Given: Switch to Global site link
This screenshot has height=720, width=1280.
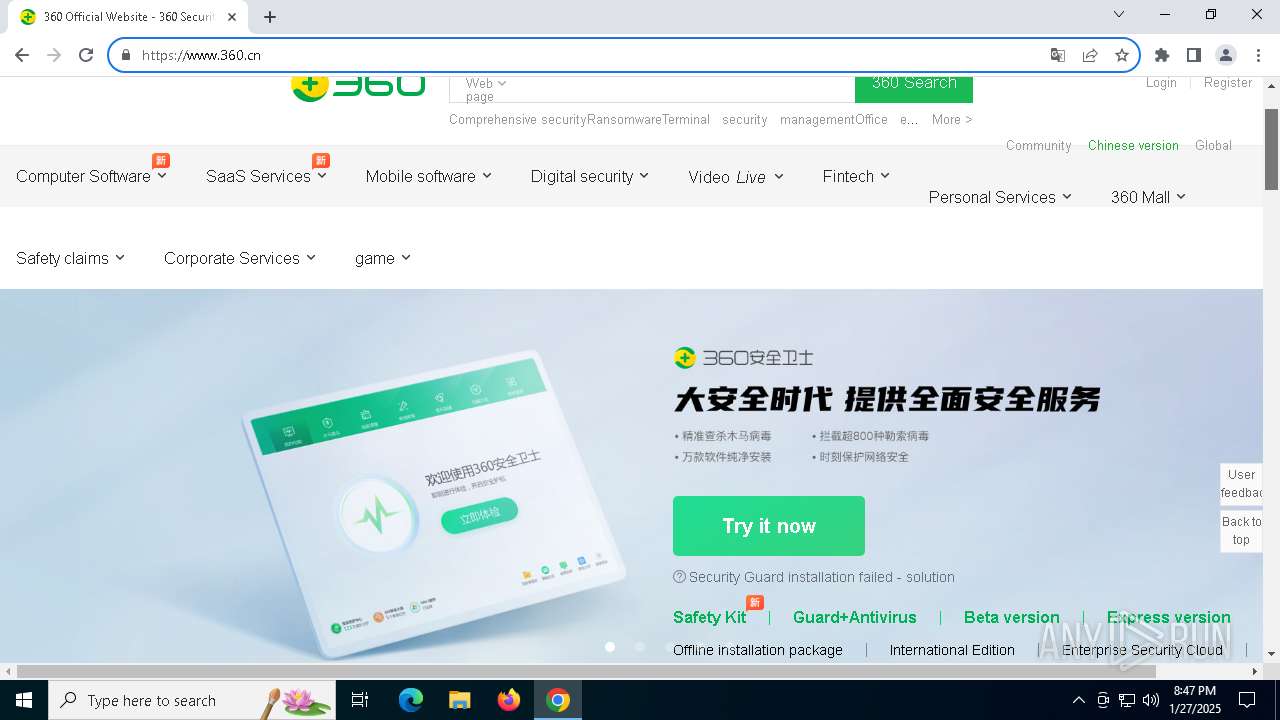Looking at the screenshot, I should click(x=1213, y=145).
